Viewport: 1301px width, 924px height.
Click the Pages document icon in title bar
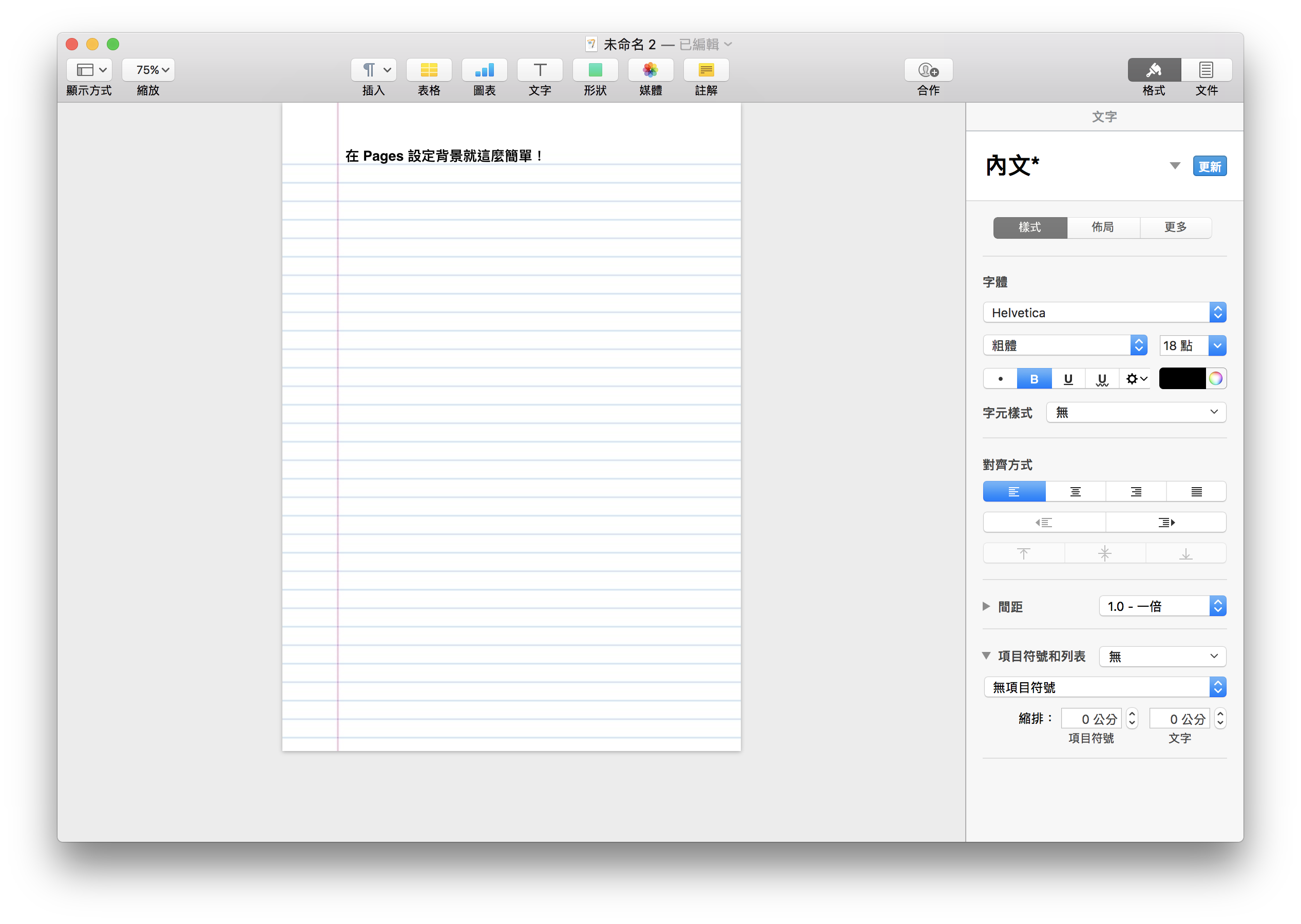pos(591,44)
